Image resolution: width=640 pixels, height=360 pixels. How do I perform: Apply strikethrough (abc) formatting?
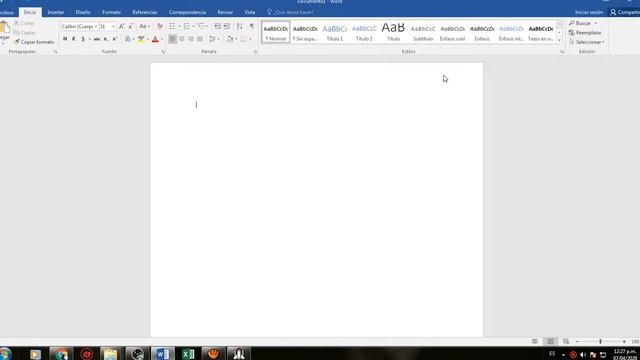[x=97, y=39]
